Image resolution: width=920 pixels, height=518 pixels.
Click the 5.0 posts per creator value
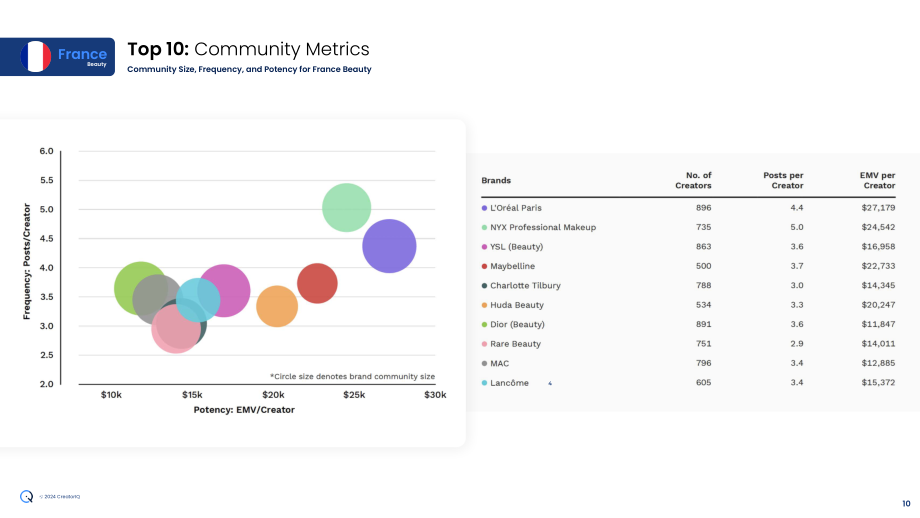pyautogui.click(x=797, y=227)
